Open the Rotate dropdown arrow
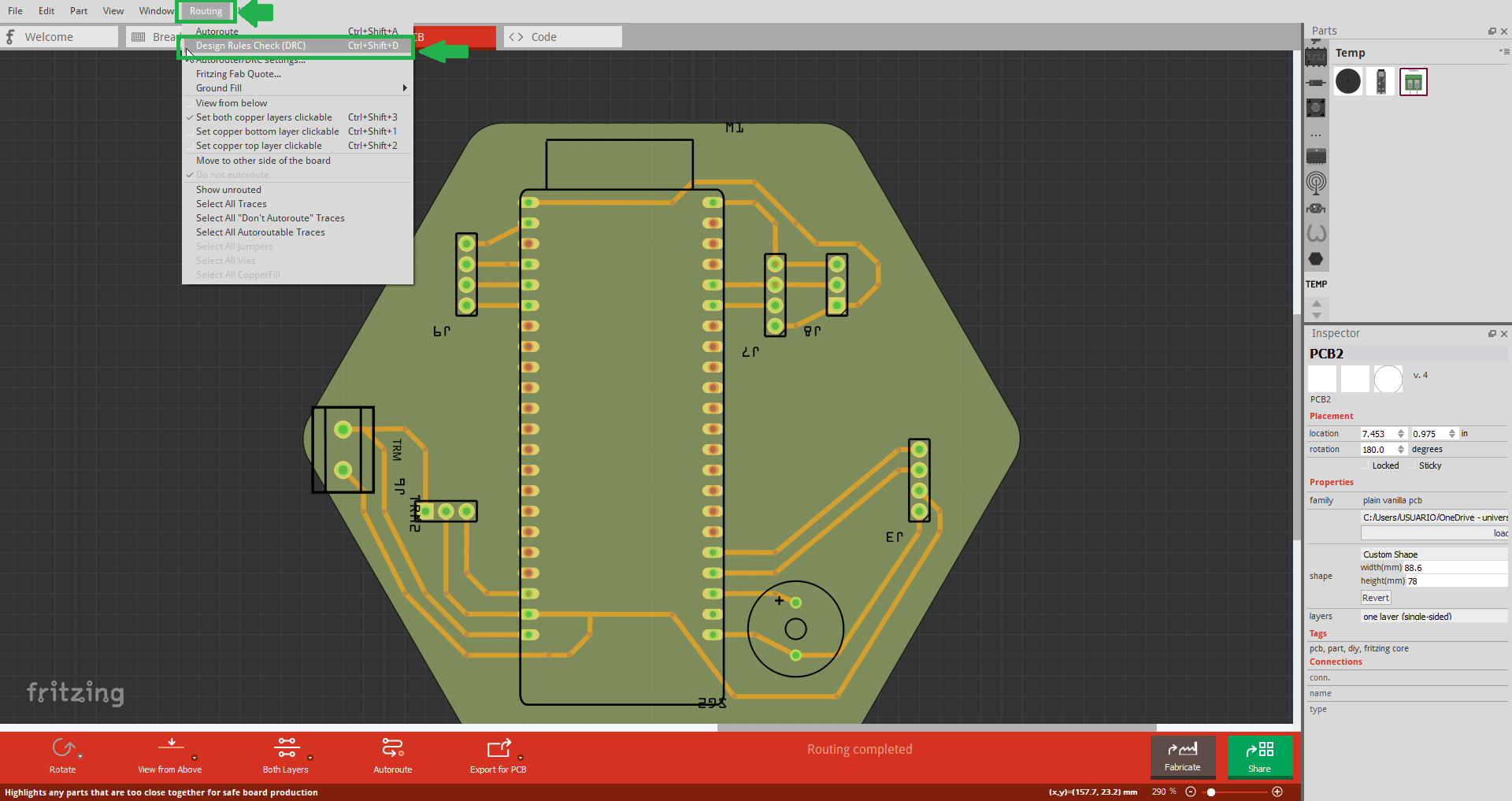The image size is (1512, 801). tap(80, 757)
